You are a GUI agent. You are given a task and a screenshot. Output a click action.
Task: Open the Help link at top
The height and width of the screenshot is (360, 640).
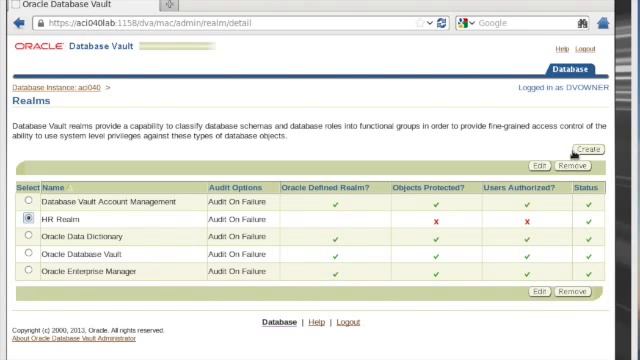click(562, 49)
